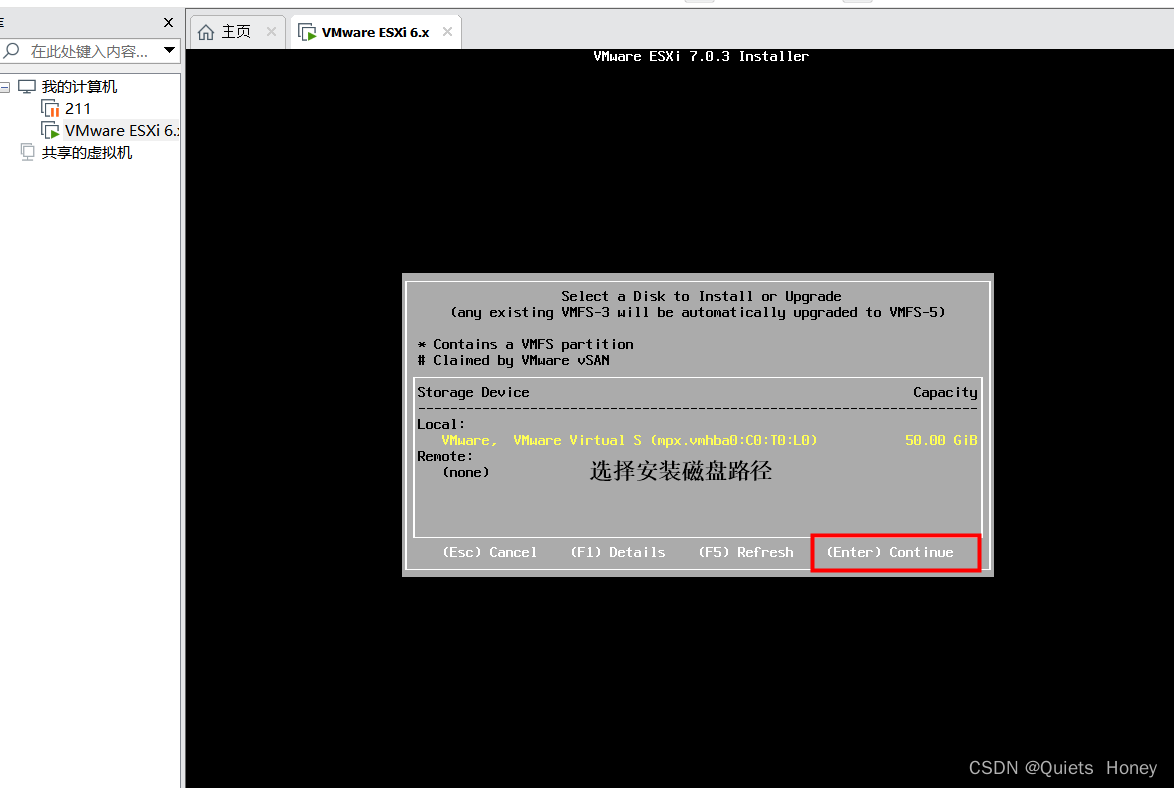Click the magnifier search icon
Screen dimensions: 1174x788
[12, 51]
